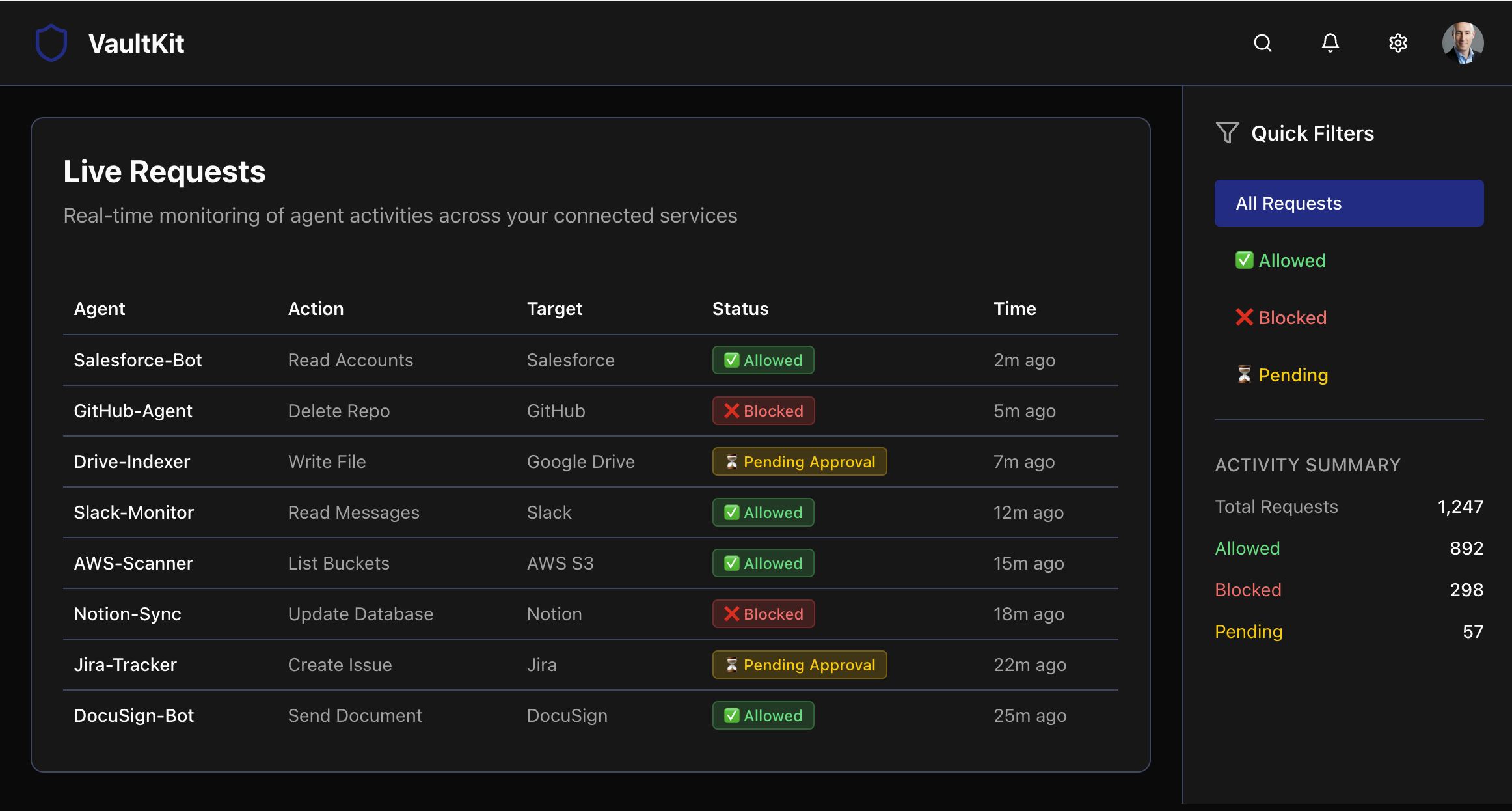Screen dimensions: 1512x811
Task: Click Allowed badge for Salesforce-Bot
Action: [x=763, y=360]
